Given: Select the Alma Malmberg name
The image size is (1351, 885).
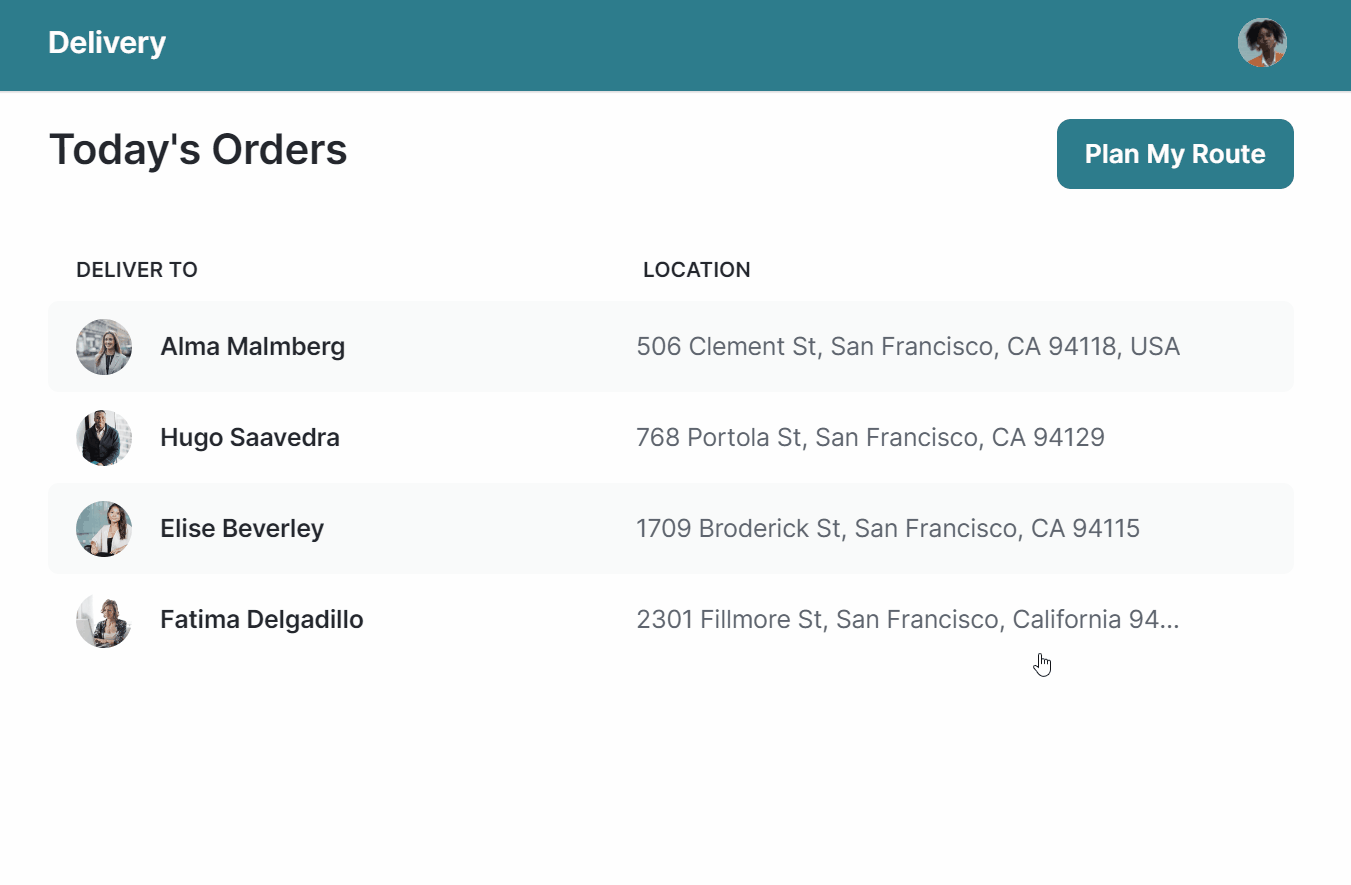Looking at the screenshot, I should tap(252, 347).
